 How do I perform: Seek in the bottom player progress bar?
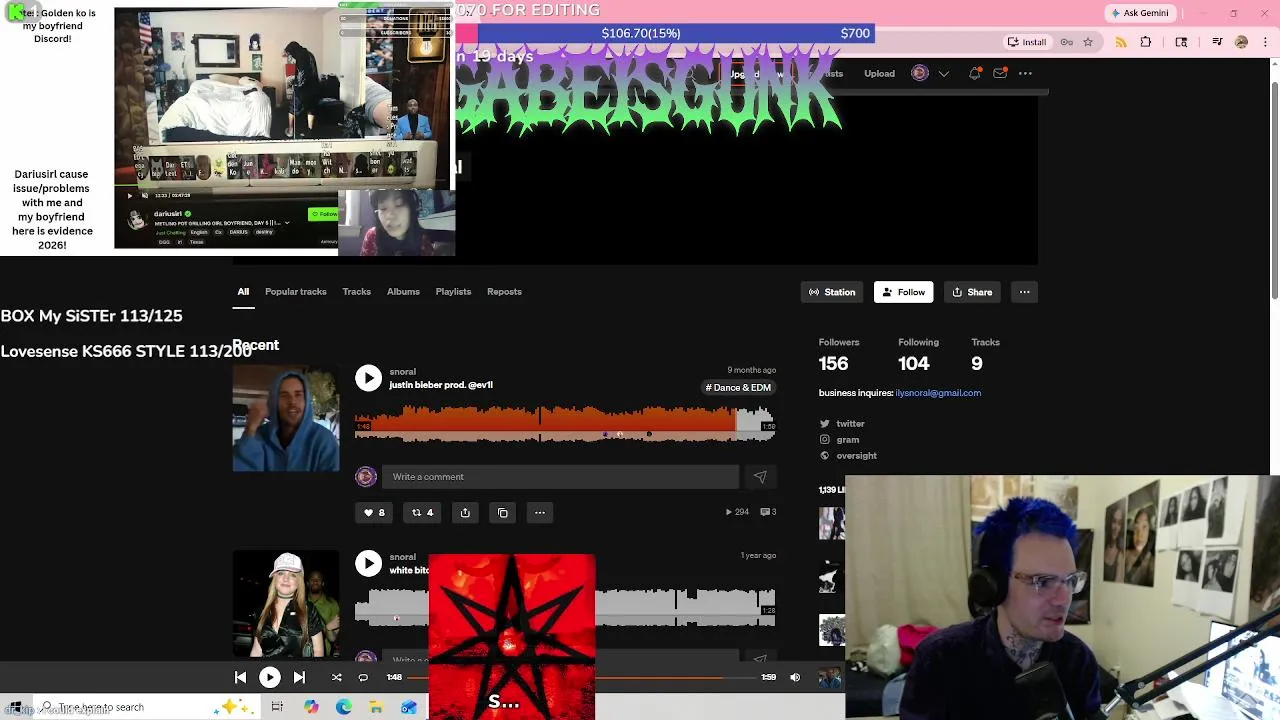click(581, 678)
